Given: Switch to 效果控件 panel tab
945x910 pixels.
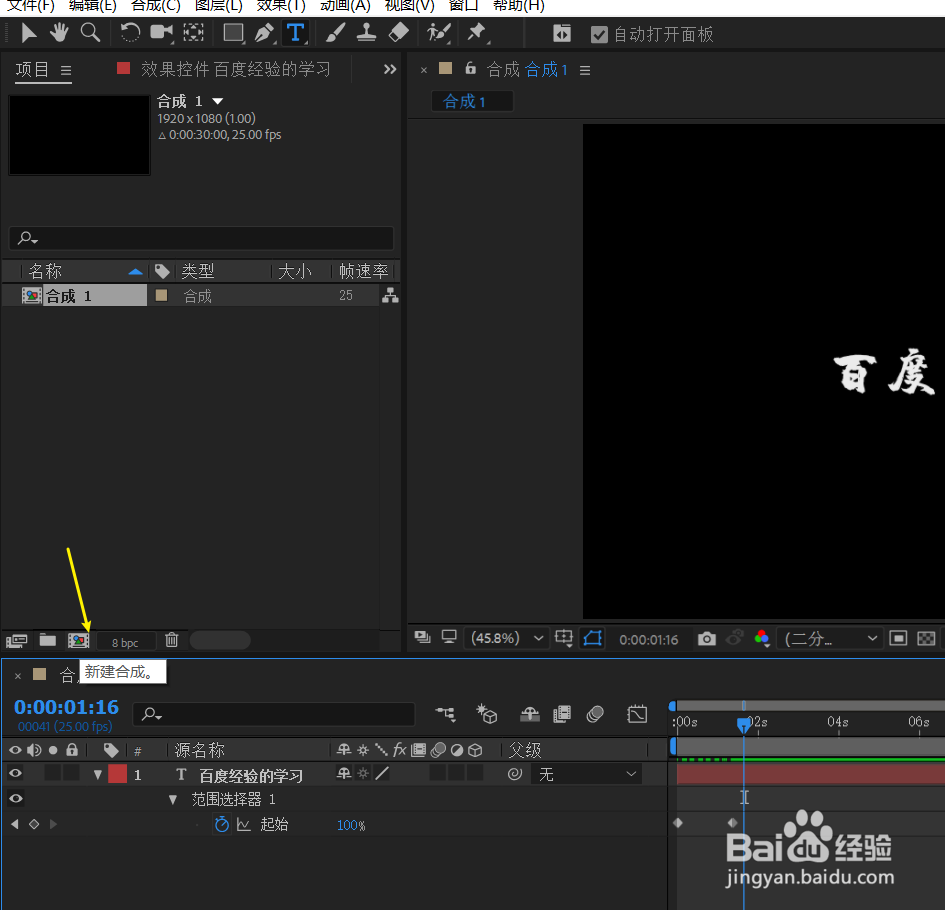Looking at the screenshot, I should [x=235, y=69].
